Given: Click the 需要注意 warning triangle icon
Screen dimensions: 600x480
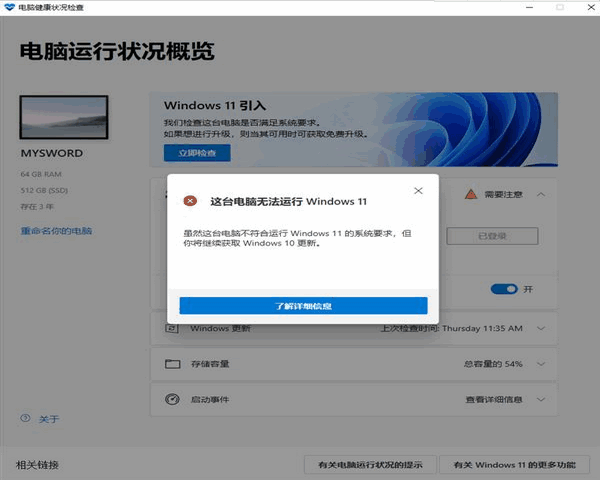Looking at the screenshot, I should (469, 195).
